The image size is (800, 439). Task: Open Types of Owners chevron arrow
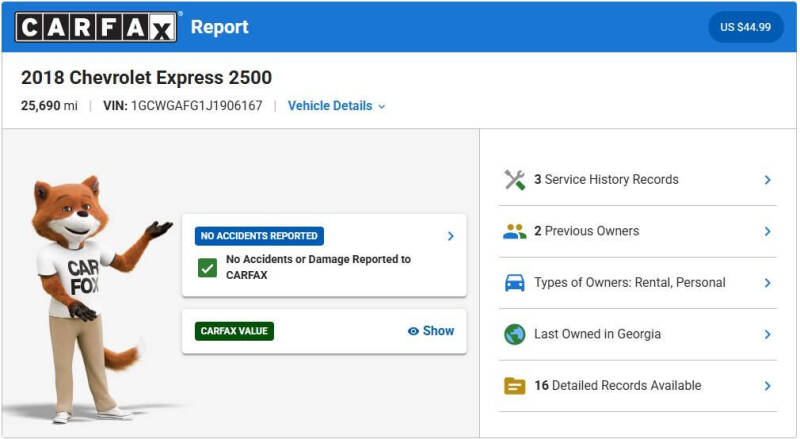[x=767, y=283]
